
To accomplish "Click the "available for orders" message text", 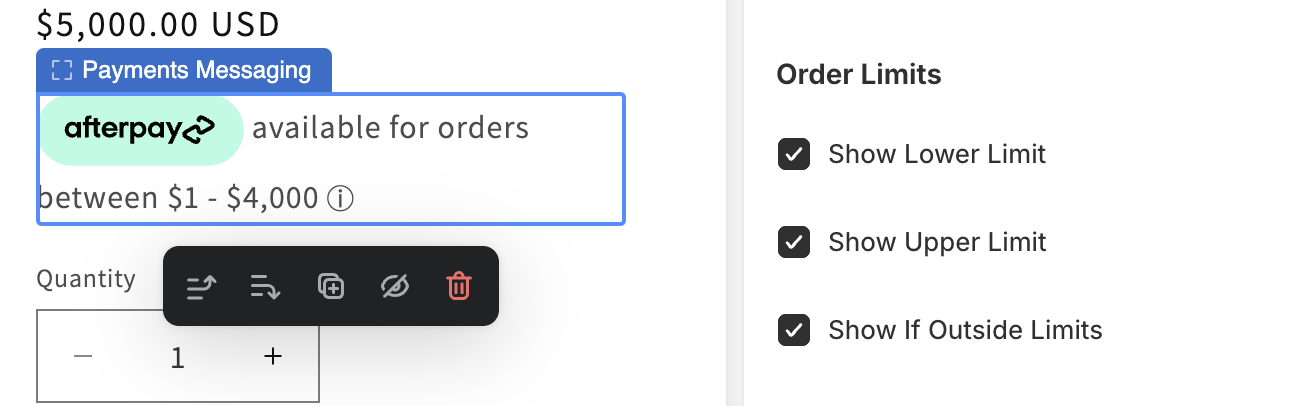I will coord(390,128).
